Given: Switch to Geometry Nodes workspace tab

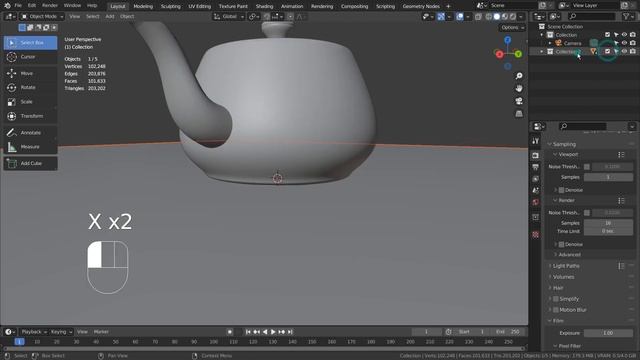Looking at the screenshot, I should (421, 6).
